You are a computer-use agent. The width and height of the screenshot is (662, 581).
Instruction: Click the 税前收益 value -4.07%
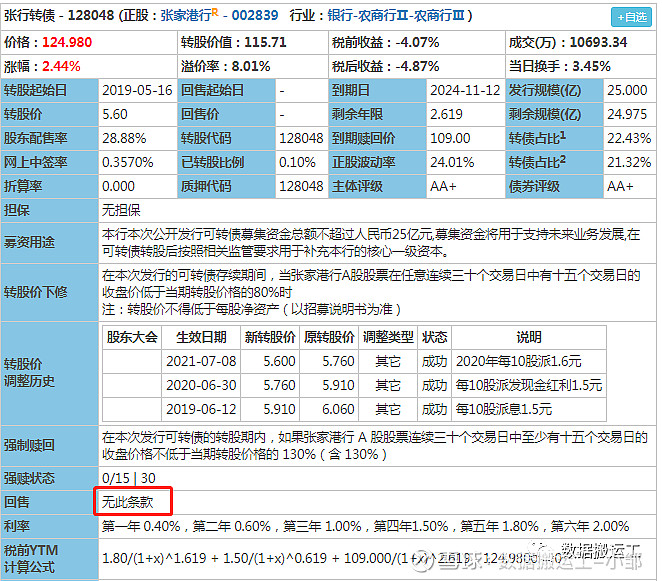tap(417, 42)
